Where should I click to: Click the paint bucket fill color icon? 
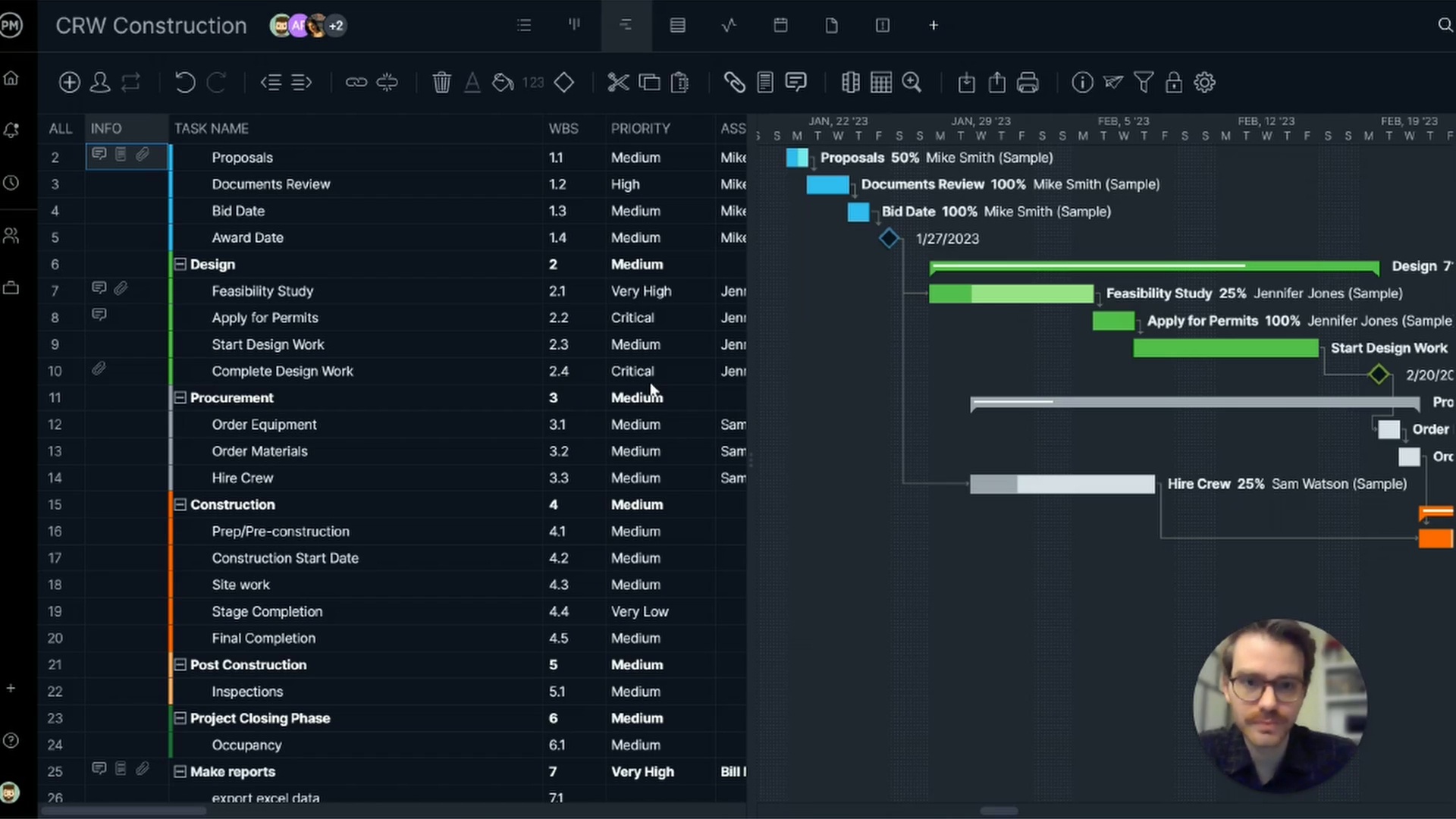tap(503, 83)
